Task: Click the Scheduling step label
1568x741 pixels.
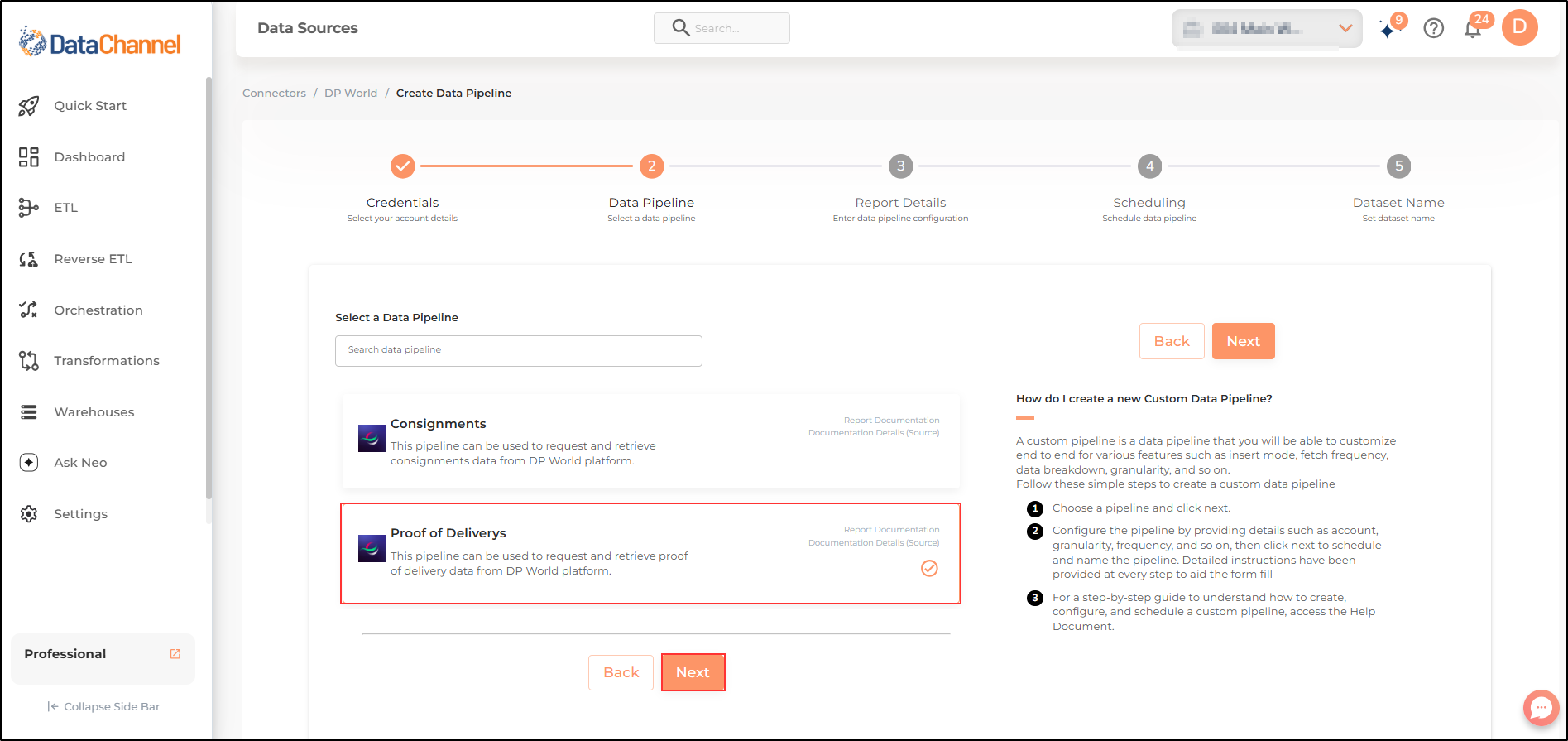Action: point(1149,203)
